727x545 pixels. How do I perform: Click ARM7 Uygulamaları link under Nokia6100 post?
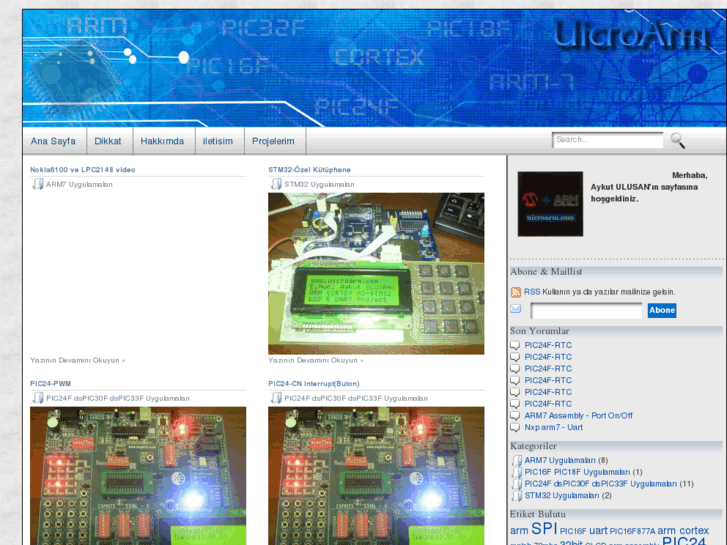tap(79, 185)
